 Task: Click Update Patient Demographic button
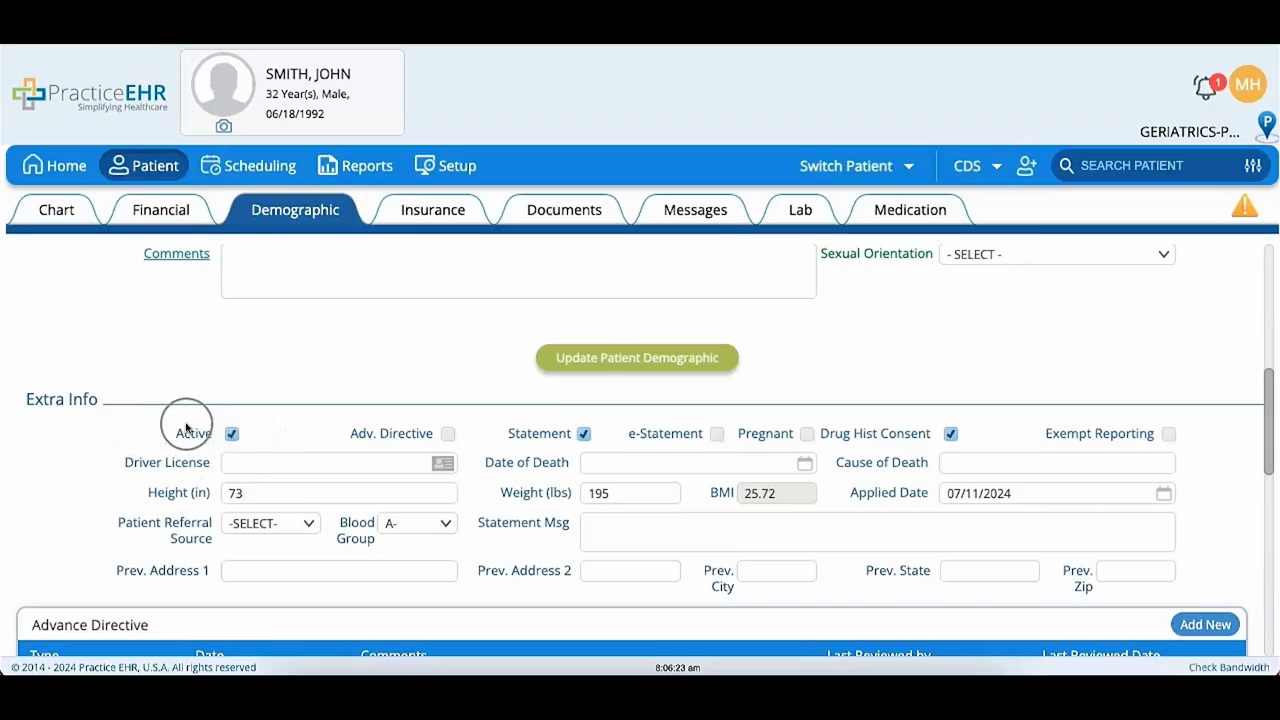click(637, 358)
